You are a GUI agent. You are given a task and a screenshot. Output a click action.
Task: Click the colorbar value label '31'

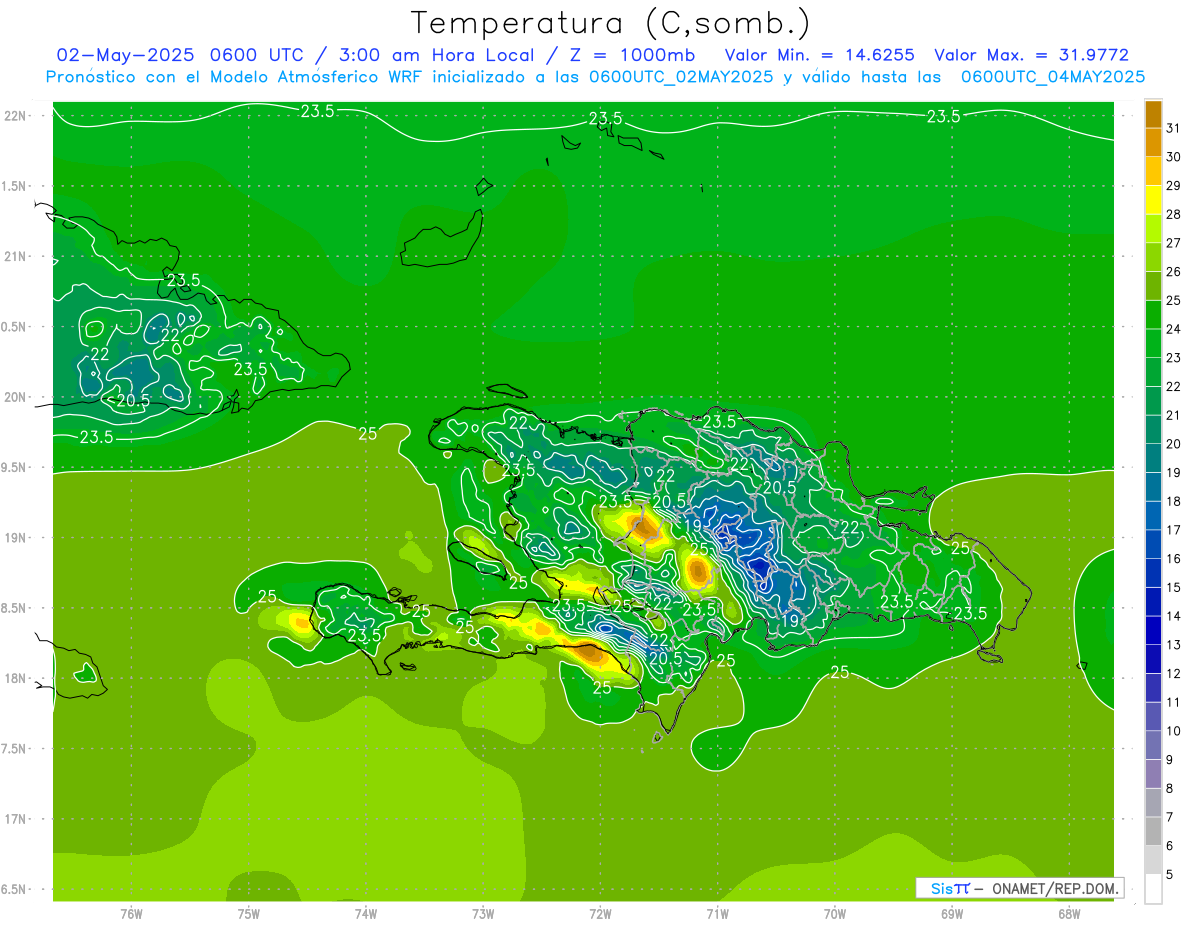coord(1173,128)
